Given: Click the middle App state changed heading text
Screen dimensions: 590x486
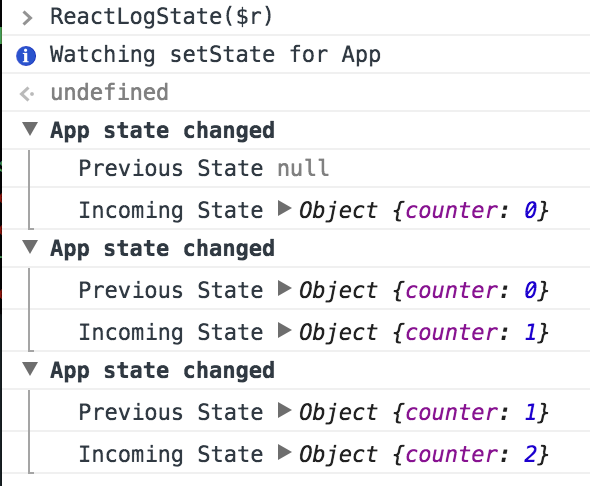Looking at the screenshot, I should pos(163,249).
